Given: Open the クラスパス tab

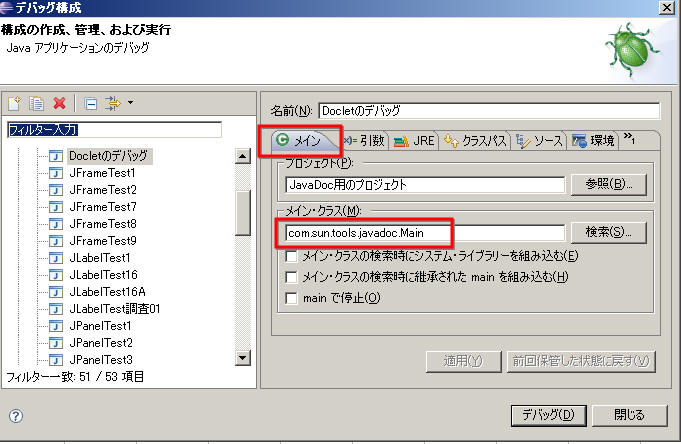Looking at the screenshot, I should tap(477, 141).
